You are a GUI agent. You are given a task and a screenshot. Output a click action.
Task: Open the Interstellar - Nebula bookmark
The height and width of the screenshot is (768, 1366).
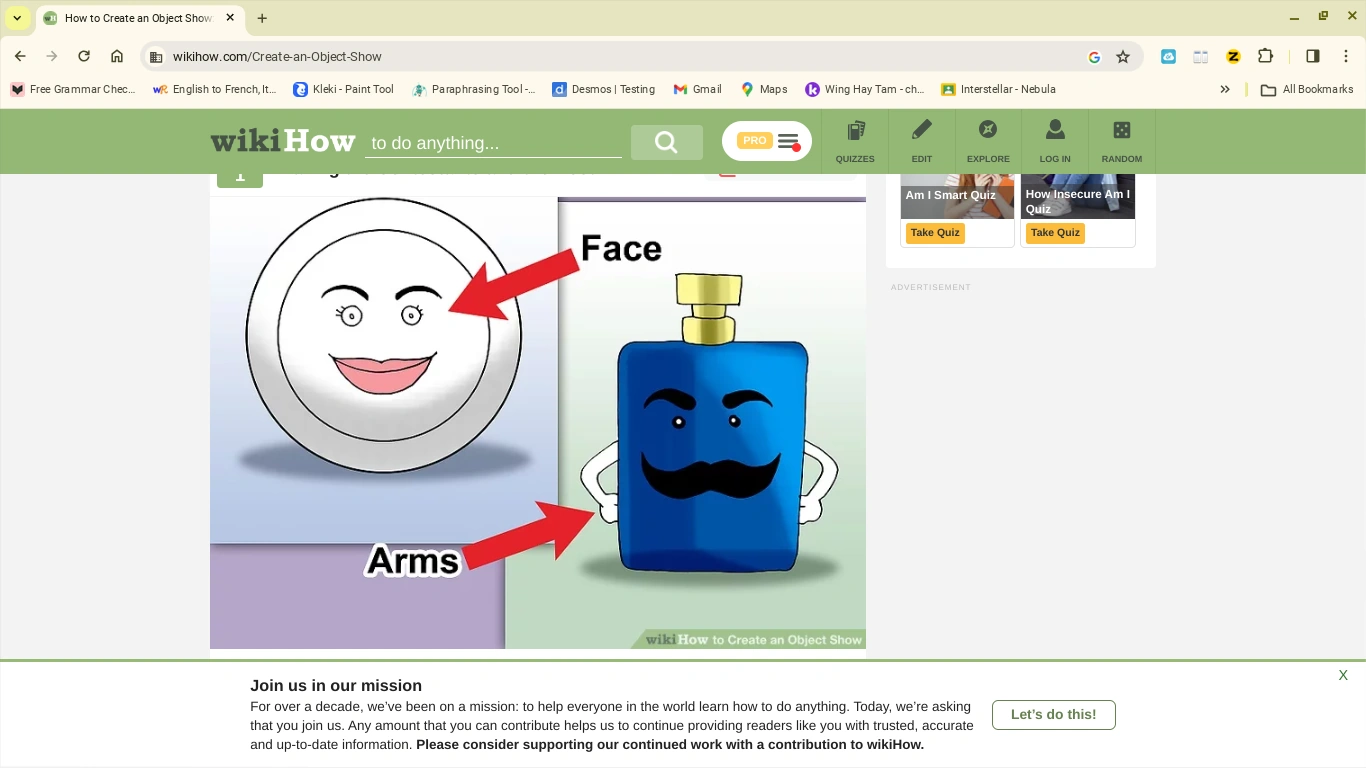tap(998, 89)
